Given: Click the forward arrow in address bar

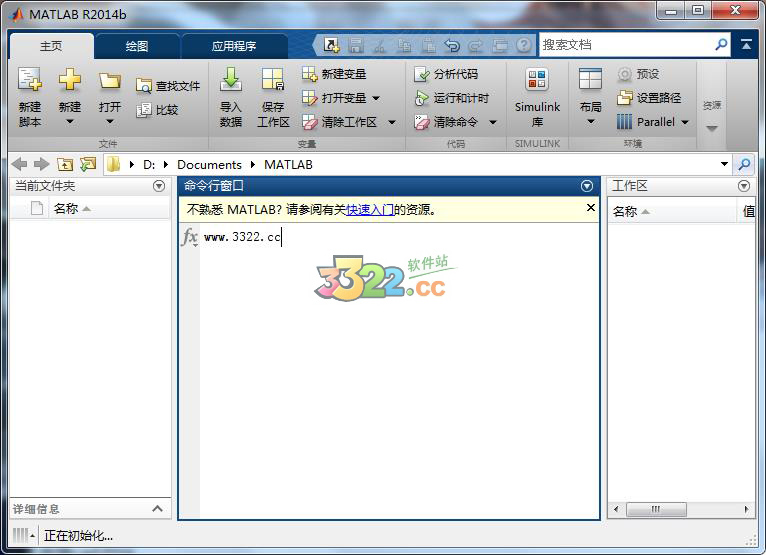Looking at the screenshot, I should 42,164.
